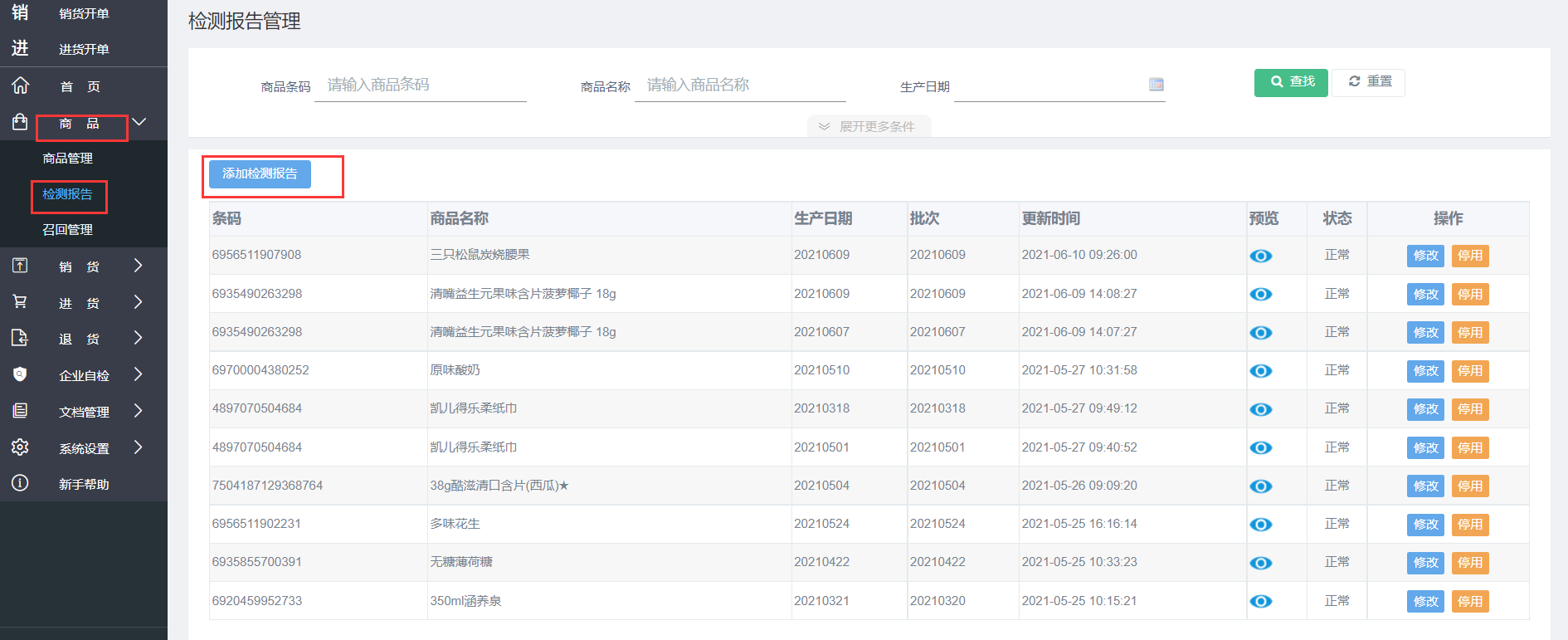The height and width of the screenshot is (640, 1568).
Task: Click update time 2021-05-25 16:16:14
Action: click(1079, 524)
